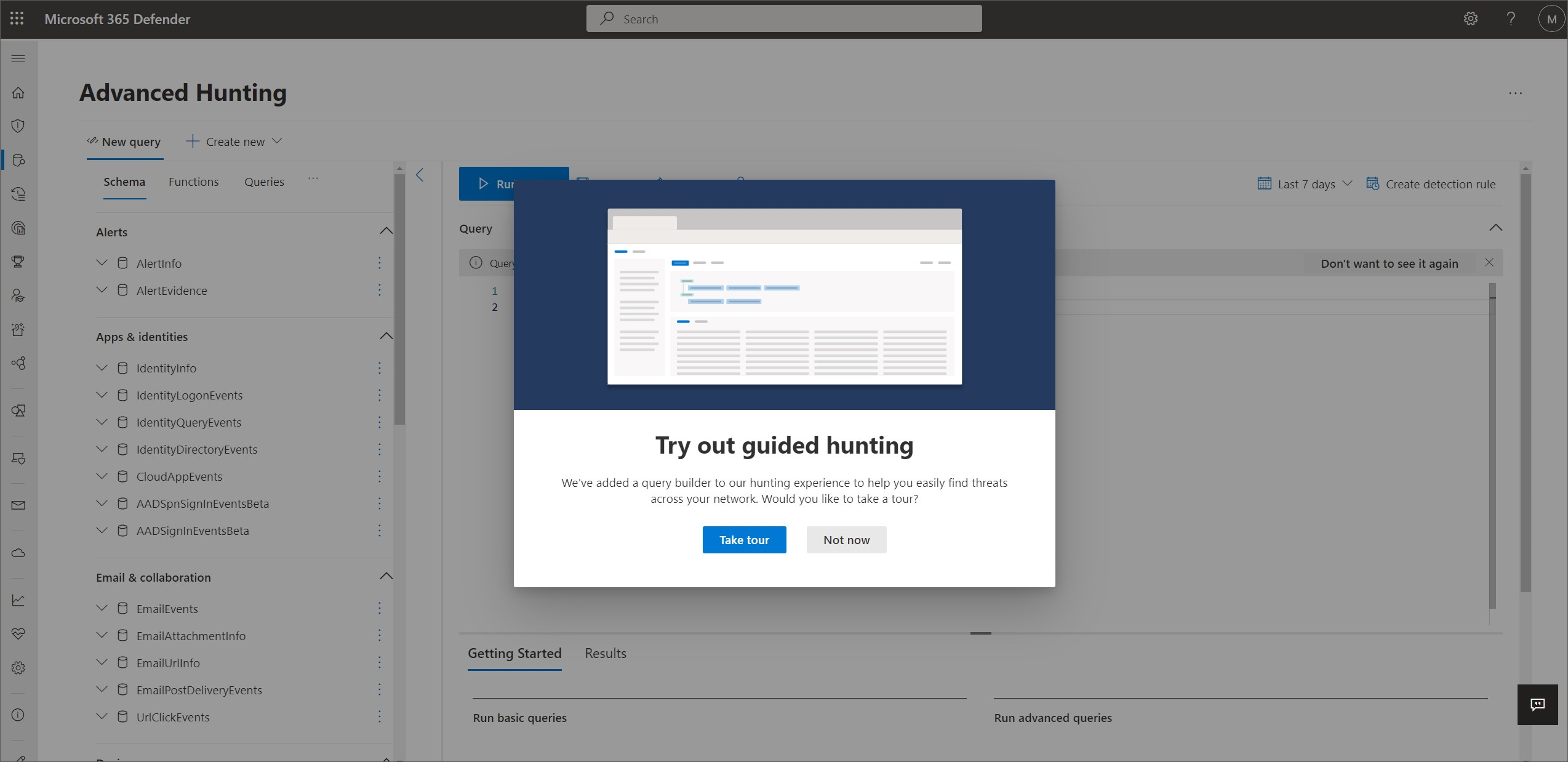Click the Not now button
The width and height of the screenshot is (1568, 762).
846,540
